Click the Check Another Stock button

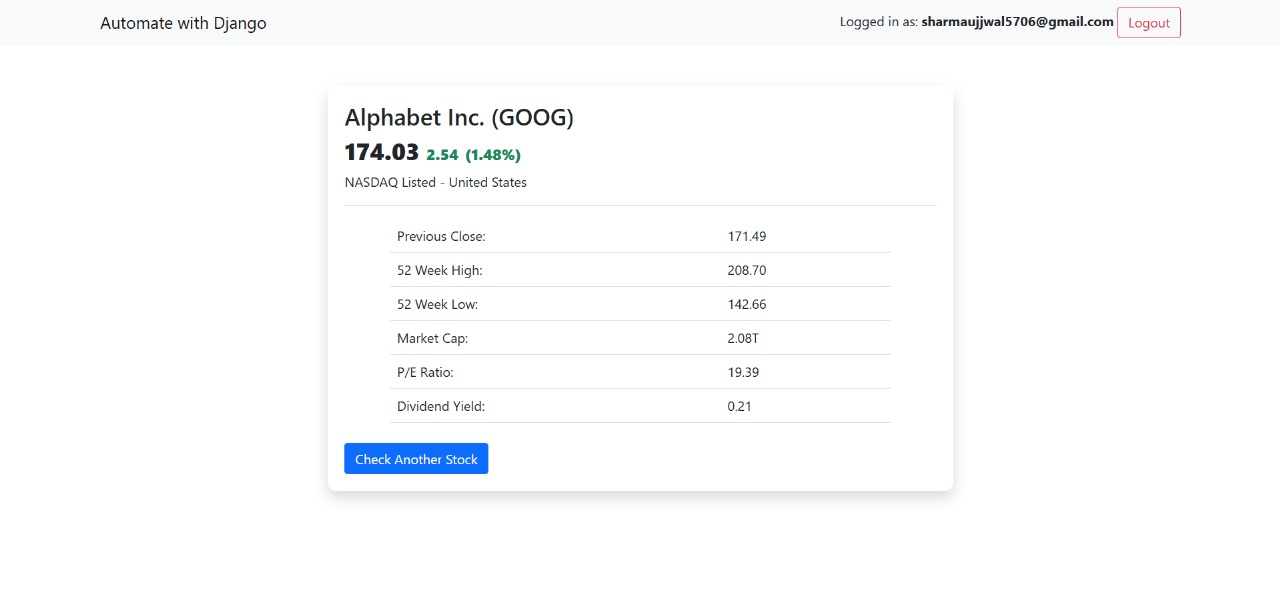click(x=416, y=459)
